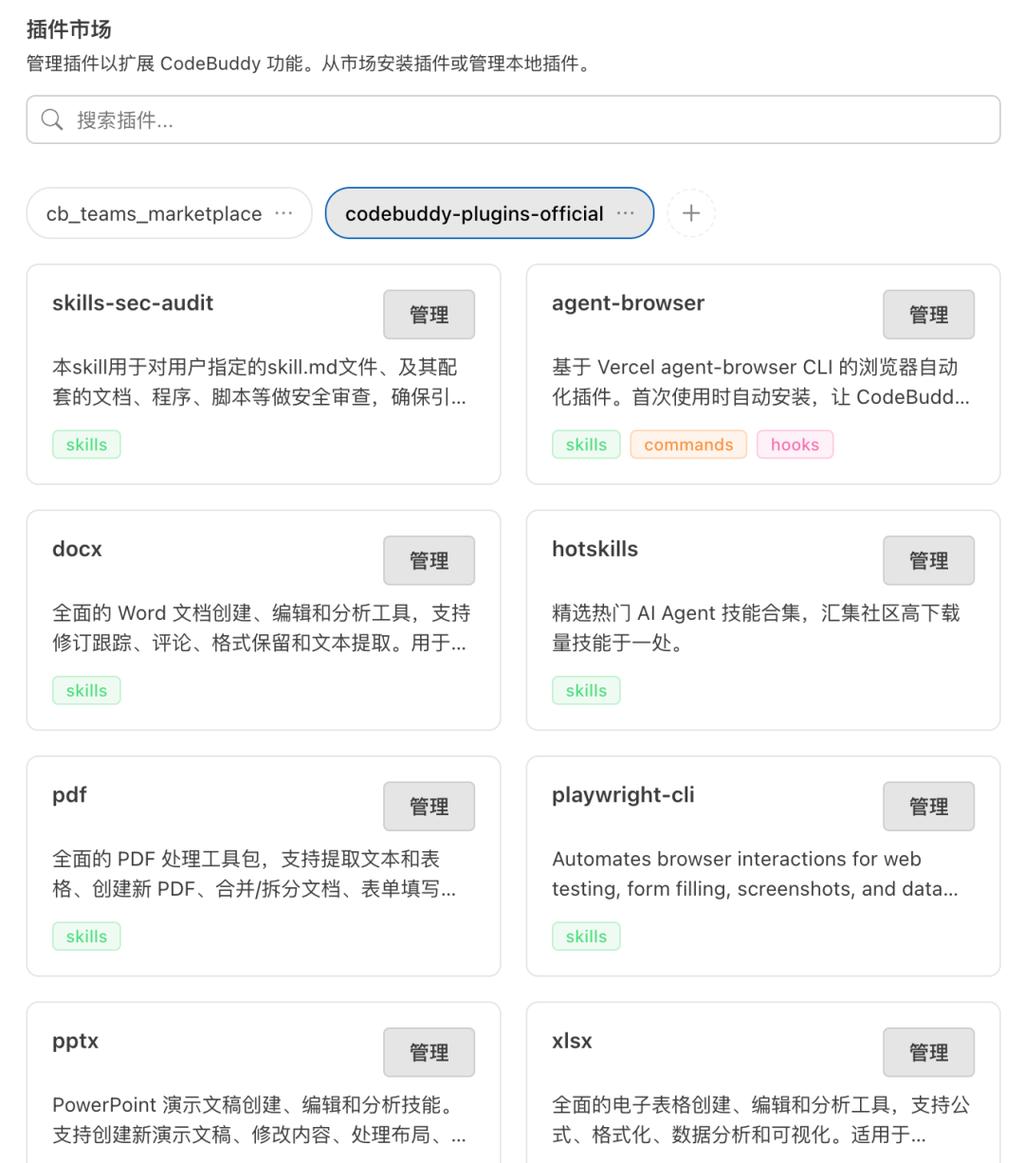Click the plus icon to add a plugin source
1024x1163 pixels.
[691, 213]
